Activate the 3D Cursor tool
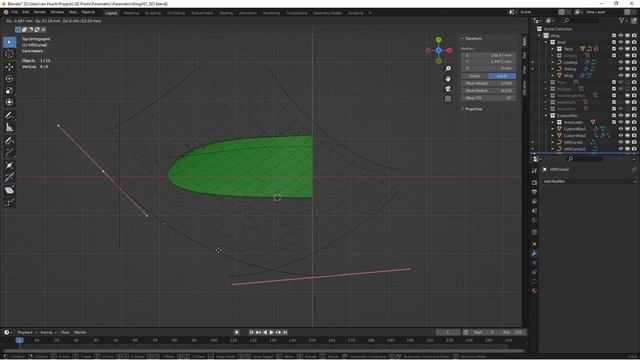Viewport: 640px width, 360px height. coord(9,54)
